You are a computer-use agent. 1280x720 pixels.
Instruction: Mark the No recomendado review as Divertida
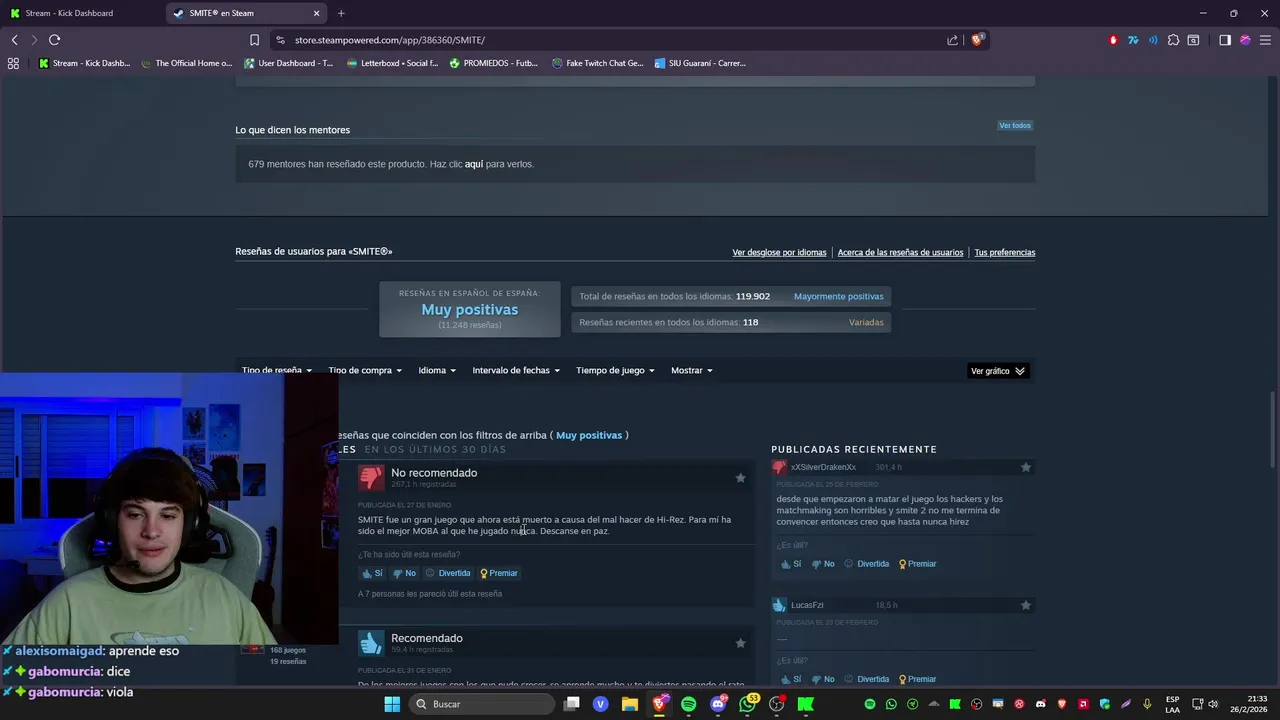click(x=447, y=573)
